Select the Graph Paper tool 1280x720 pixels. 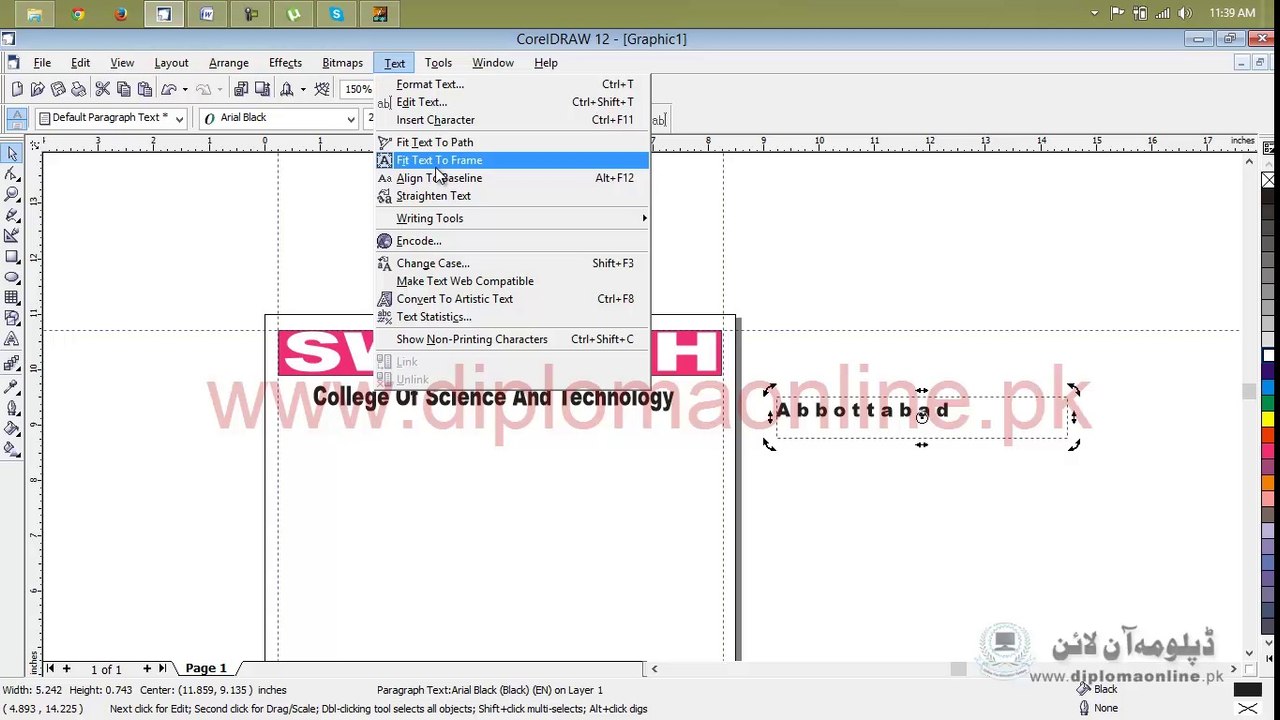click(12, 297)
